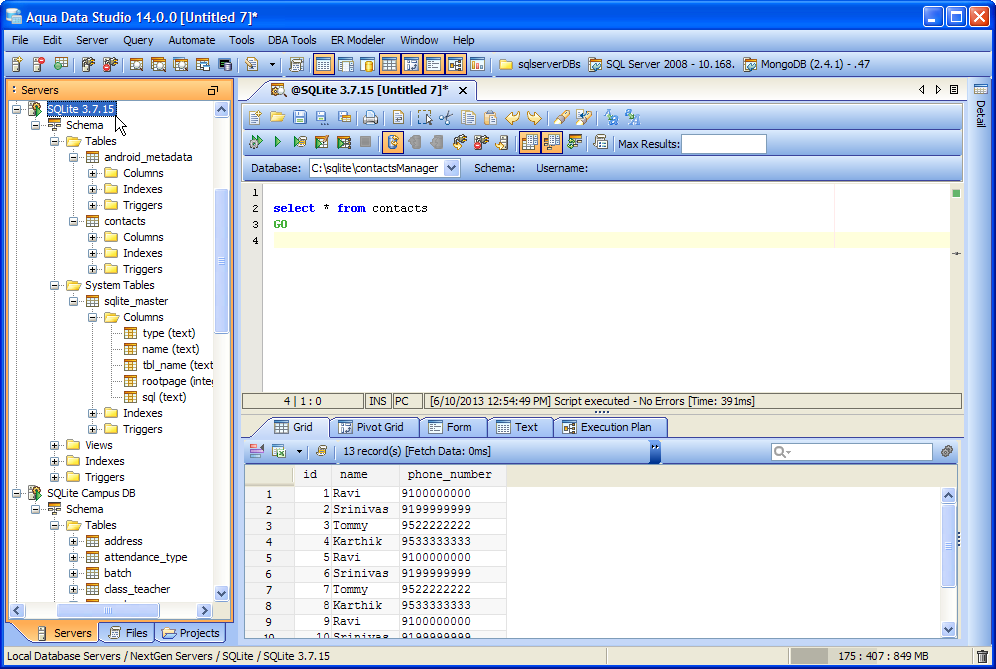Close the Untitled 7 query tab
Viewport: 996px width, 669px height.
coord(463,90)
